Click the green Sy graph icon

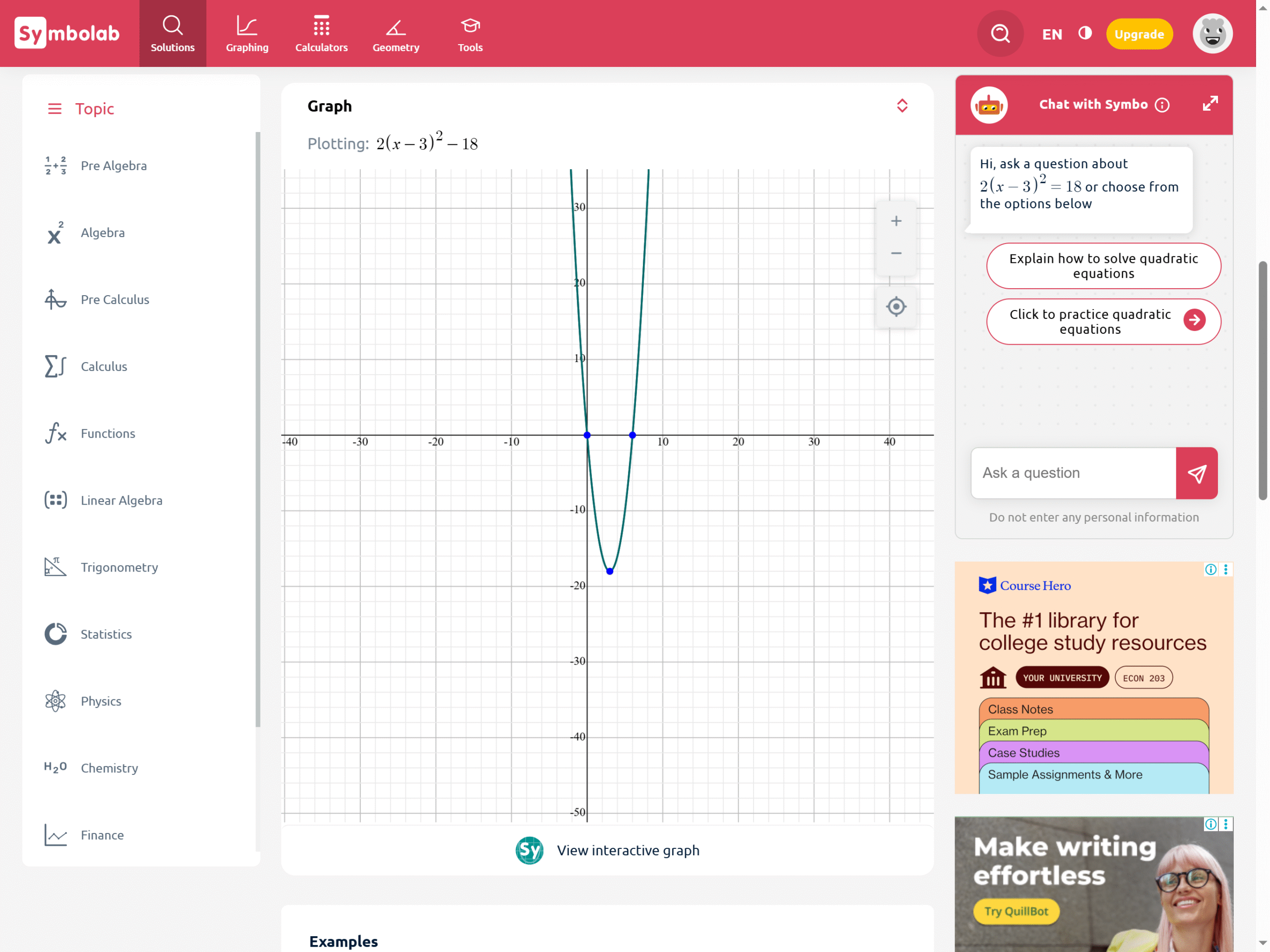coord(529,850)
